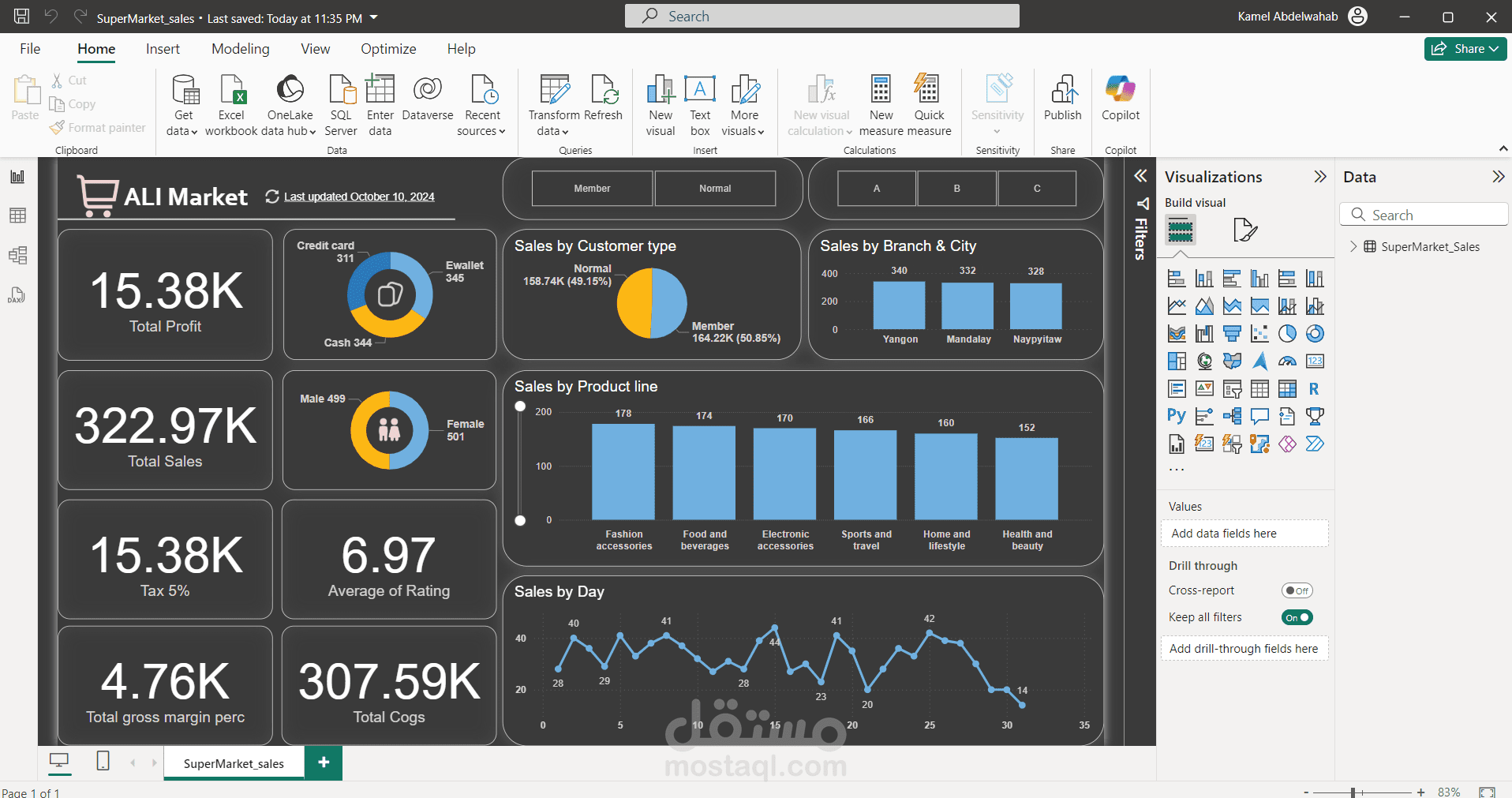Open the DAX query view
Viewport: 1512px width, 798px height.
(17, 294)
